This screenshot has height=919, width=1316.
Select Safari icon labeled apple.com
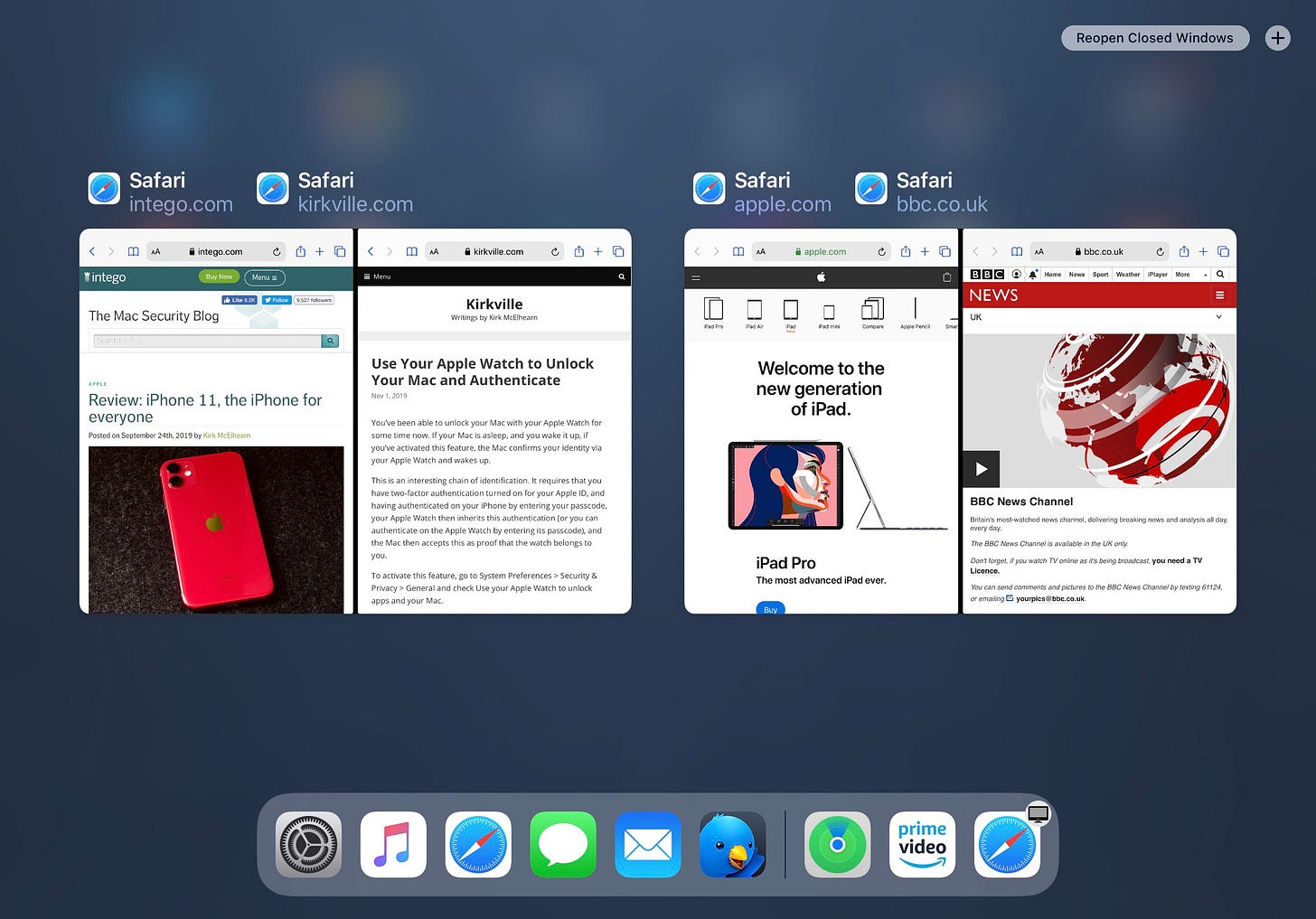(710, 189)
